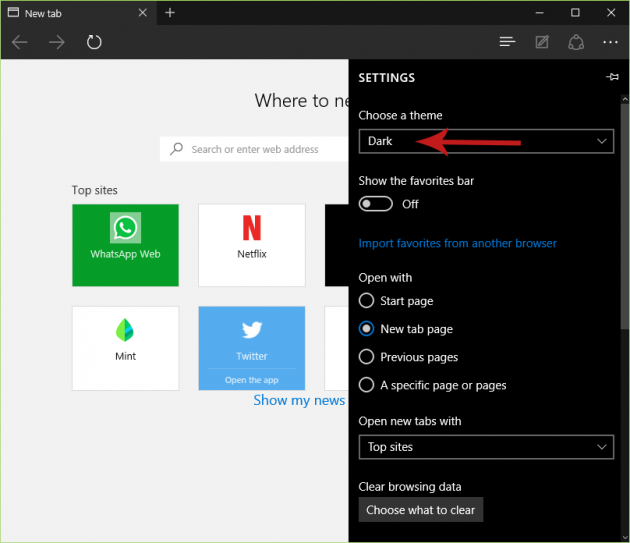The width and height of the screenshot is (630, 543).
Task: Expand the Open new tabs with dropdown
Action: (x=486, y=447)
